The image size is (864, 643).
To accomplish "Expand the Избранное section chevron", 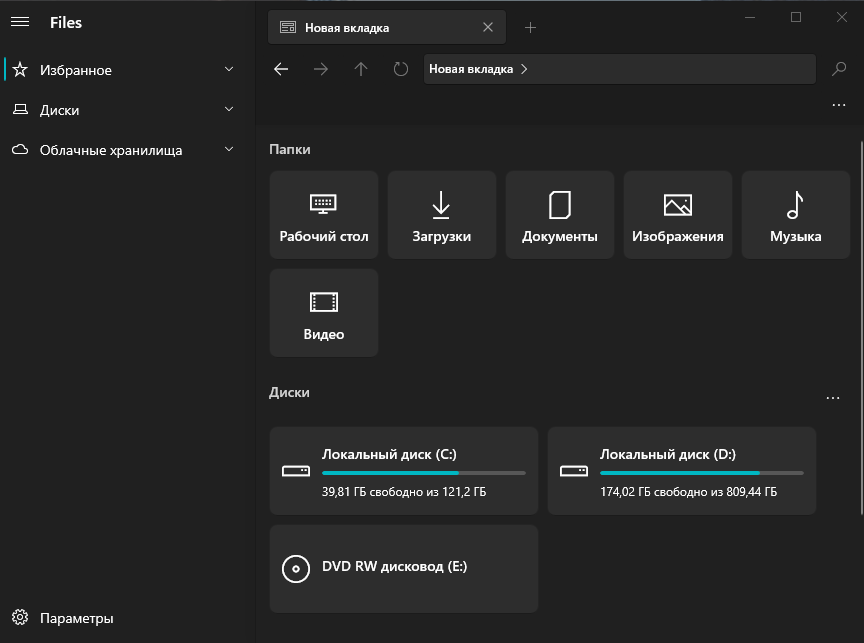I will pos(229,69).
